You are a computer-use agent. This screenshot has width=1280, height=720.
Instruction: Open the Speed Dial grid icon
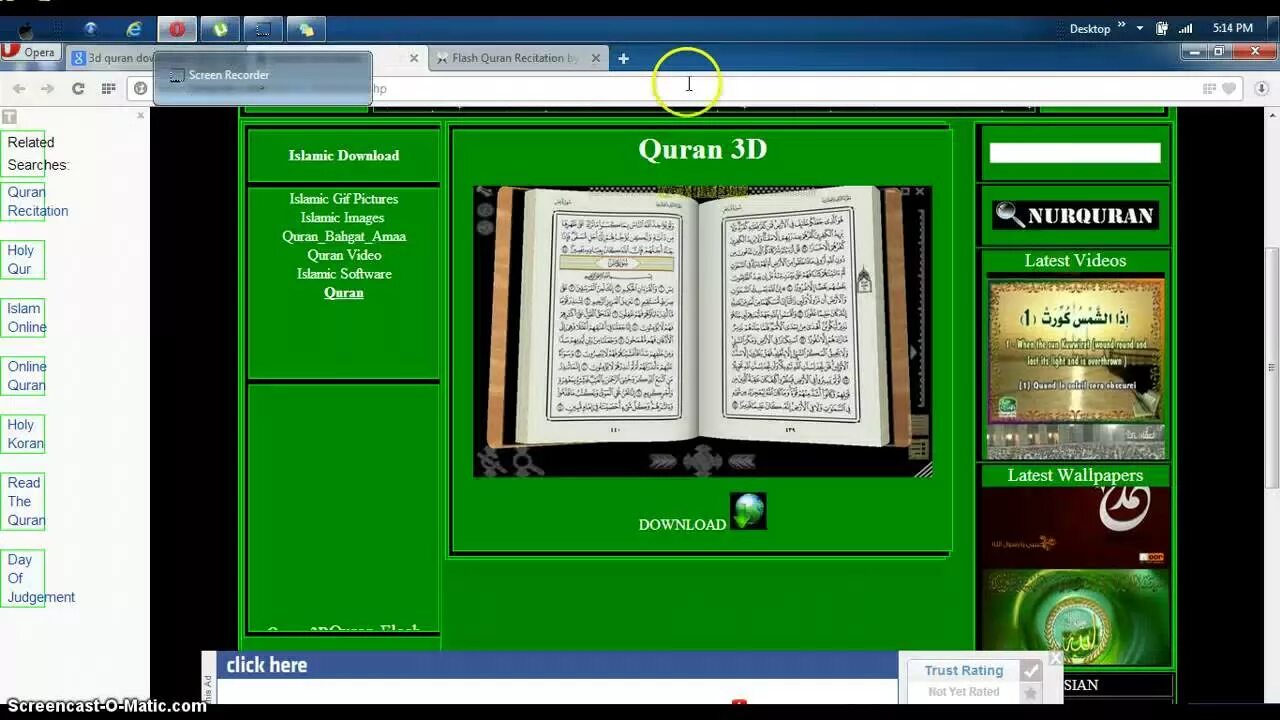tap(108, 88)
